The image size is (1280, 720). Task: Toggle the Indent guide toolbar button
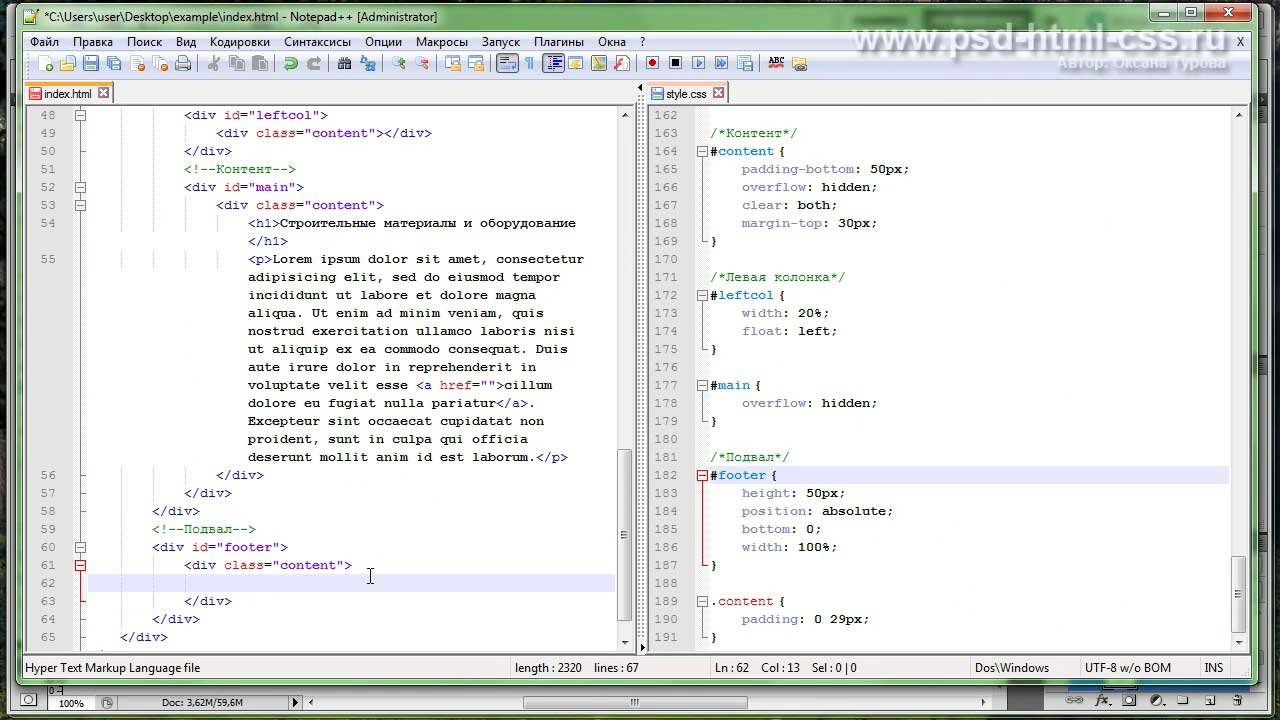553,63
